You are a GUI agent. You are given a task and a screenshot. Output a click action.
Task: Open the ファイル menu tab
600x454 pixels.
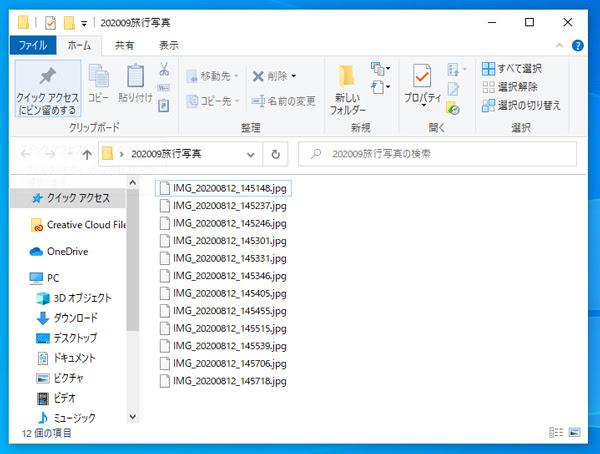tap(33, 45)
